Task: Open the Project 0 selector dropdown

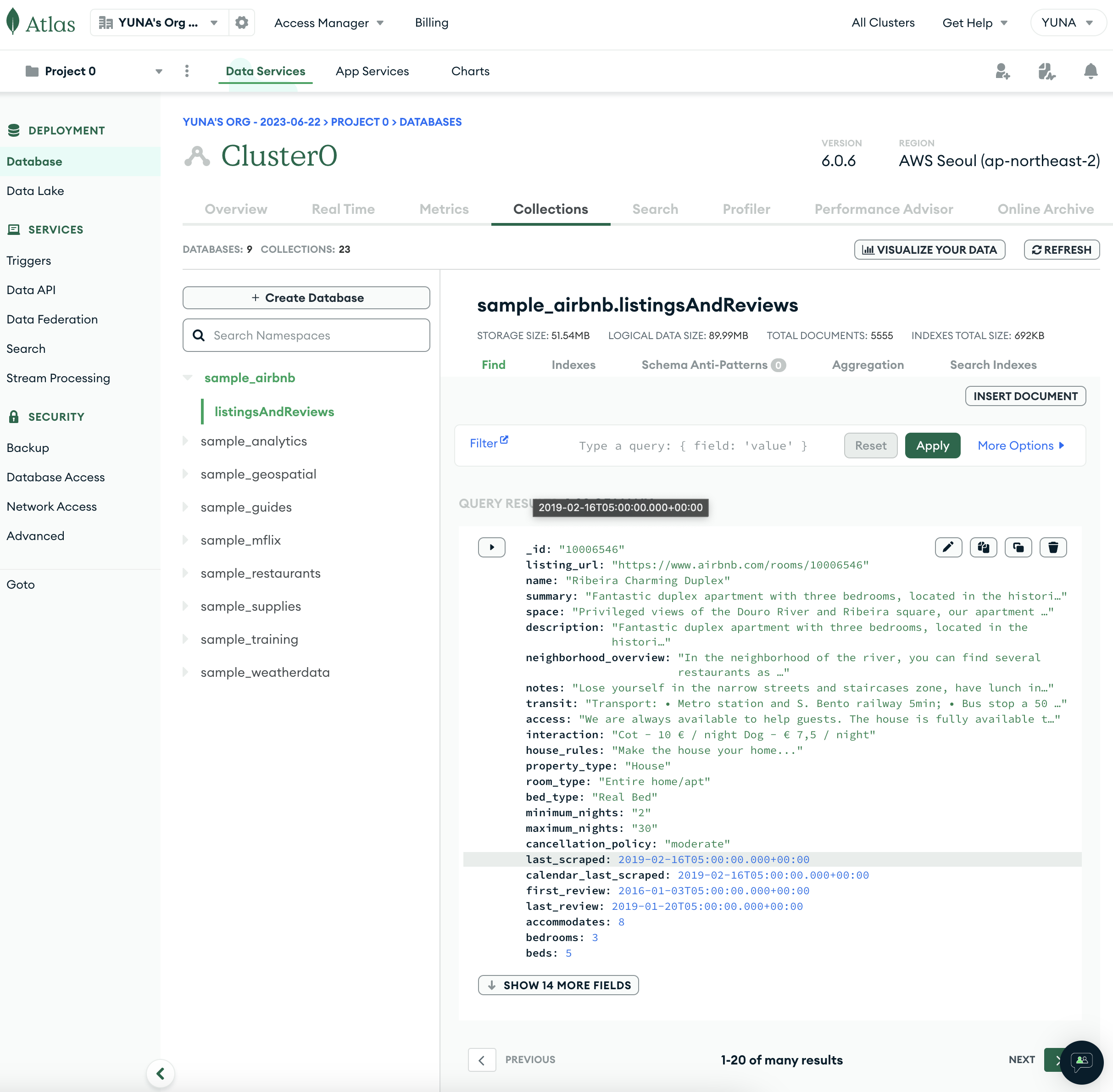Action: [x=94, y=71]
